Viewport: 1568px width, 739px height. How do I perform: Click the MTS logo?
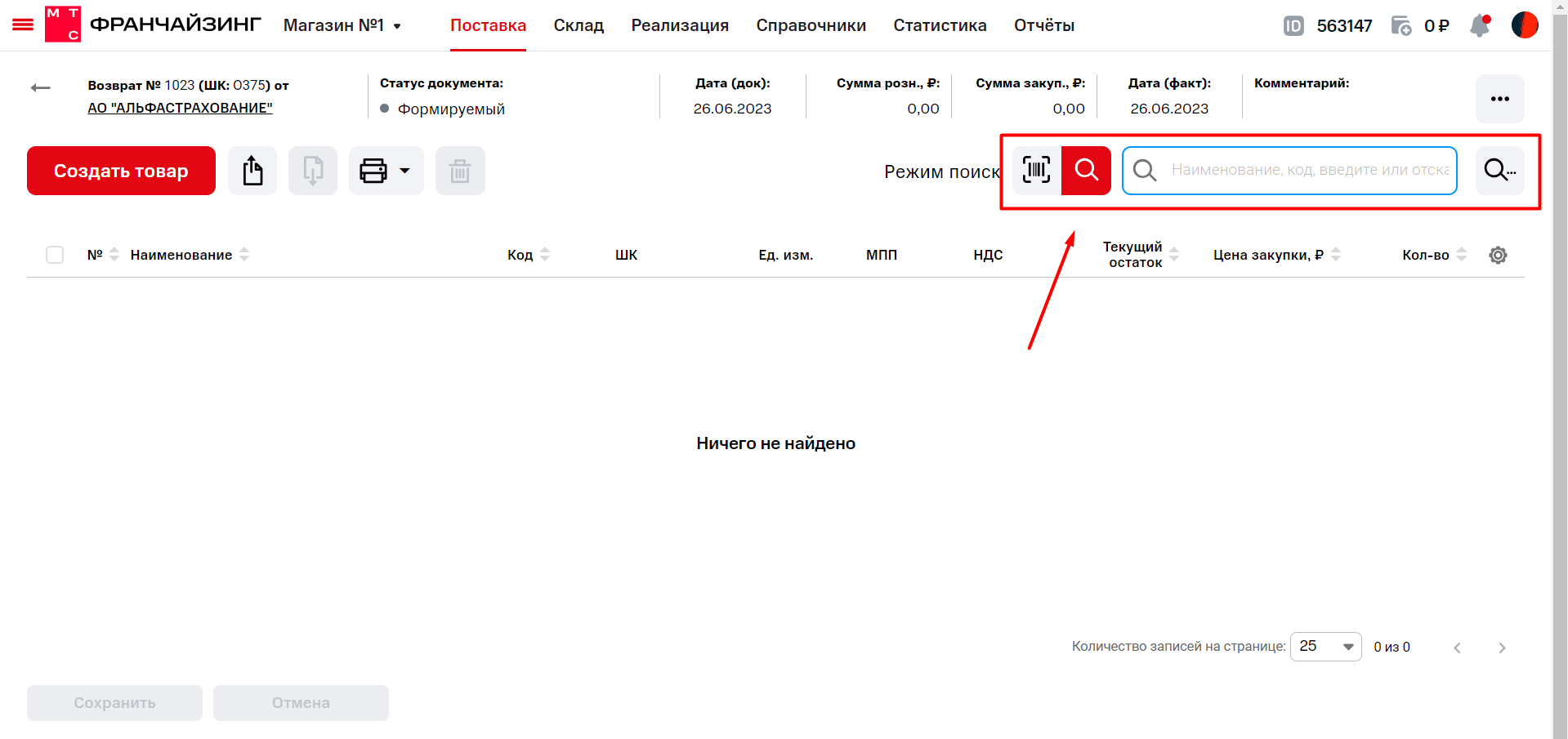(63, 24)
